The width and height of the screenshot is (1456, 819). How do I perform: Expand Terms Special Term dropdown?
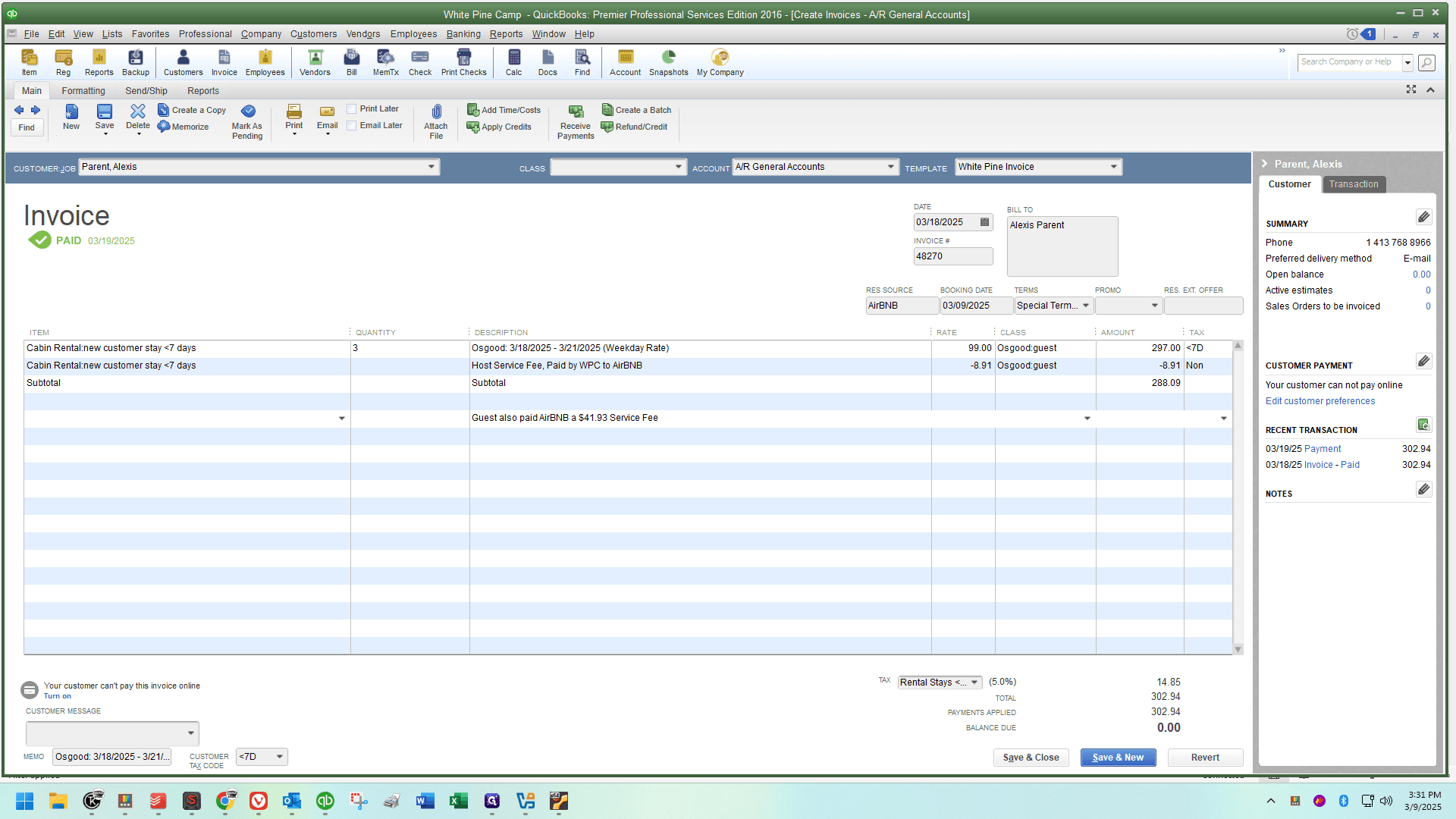[x=1086, y=306]
